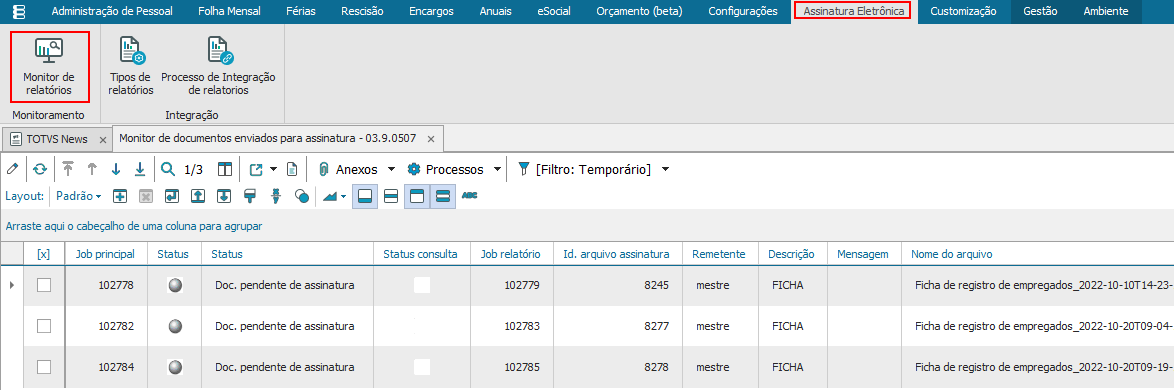Click the export layout up-arrow icon
This screenshot has height=390, width=1174.
pyautogui.click(x=198, y=196)
